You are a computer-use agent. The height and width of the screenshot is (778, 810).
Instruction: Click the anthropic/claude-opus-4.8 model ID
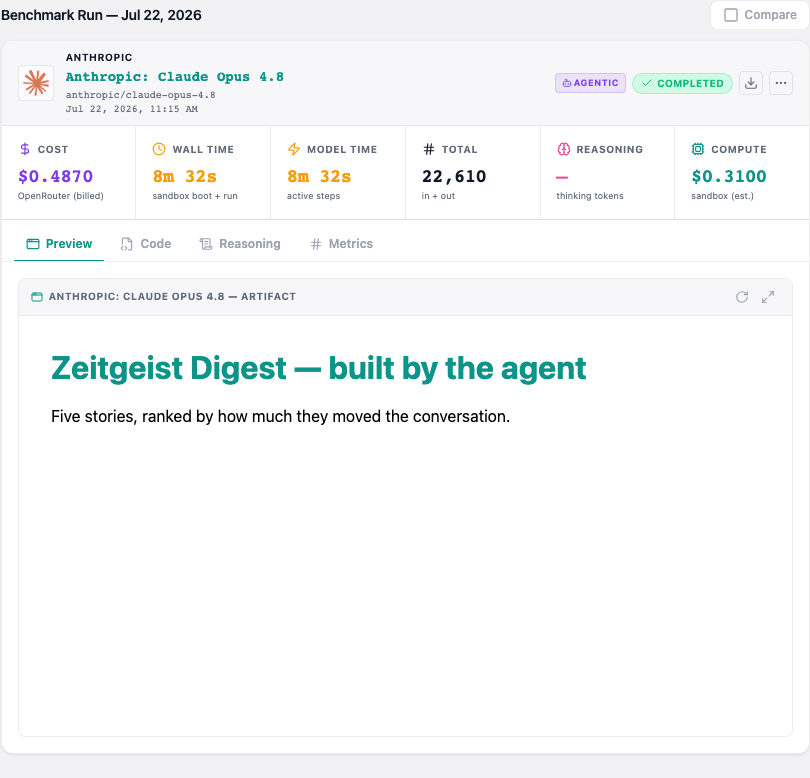point(141,95)
